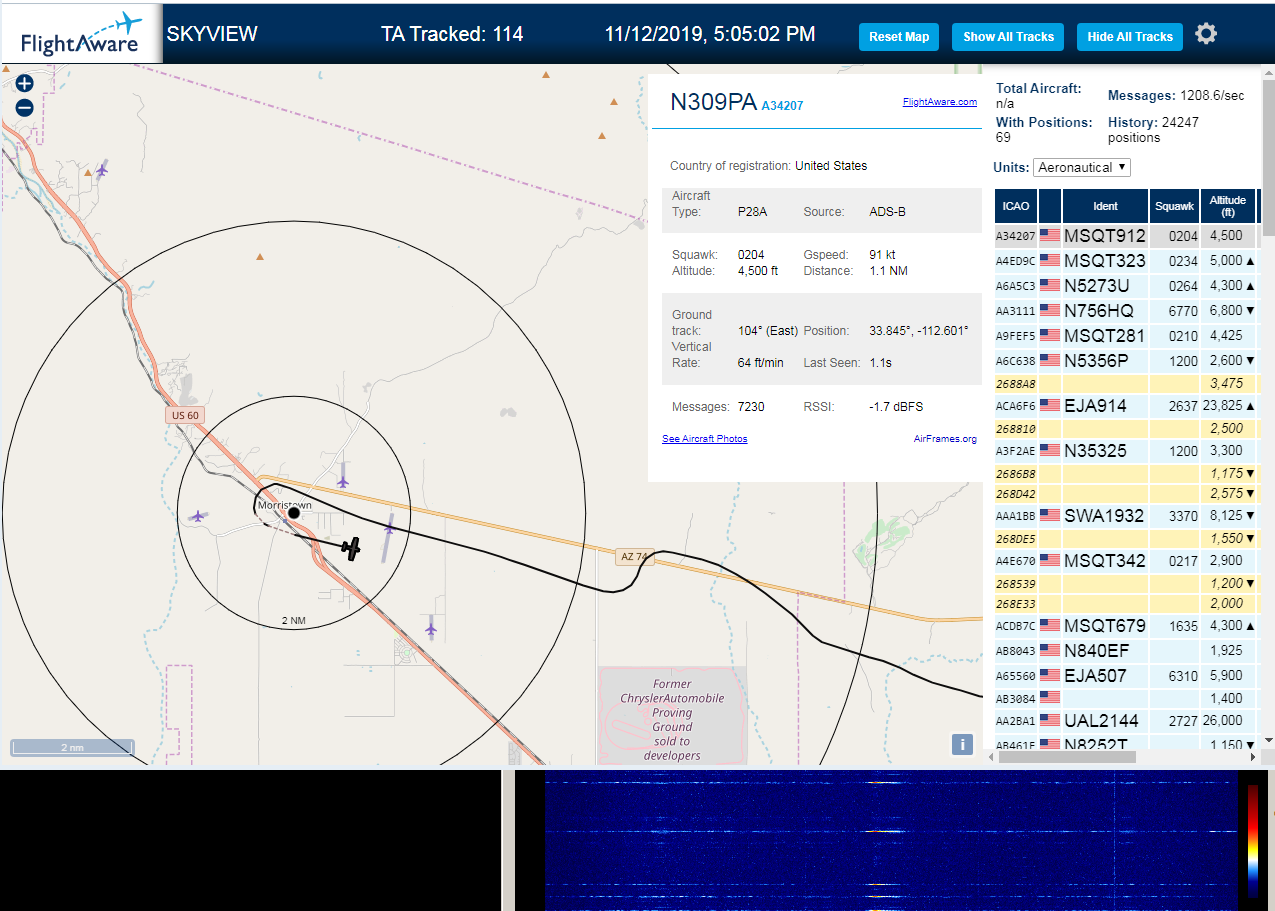Click ICAO code 268539 row
Screen dimensions: 1275x911
(x=1126, y=583)
